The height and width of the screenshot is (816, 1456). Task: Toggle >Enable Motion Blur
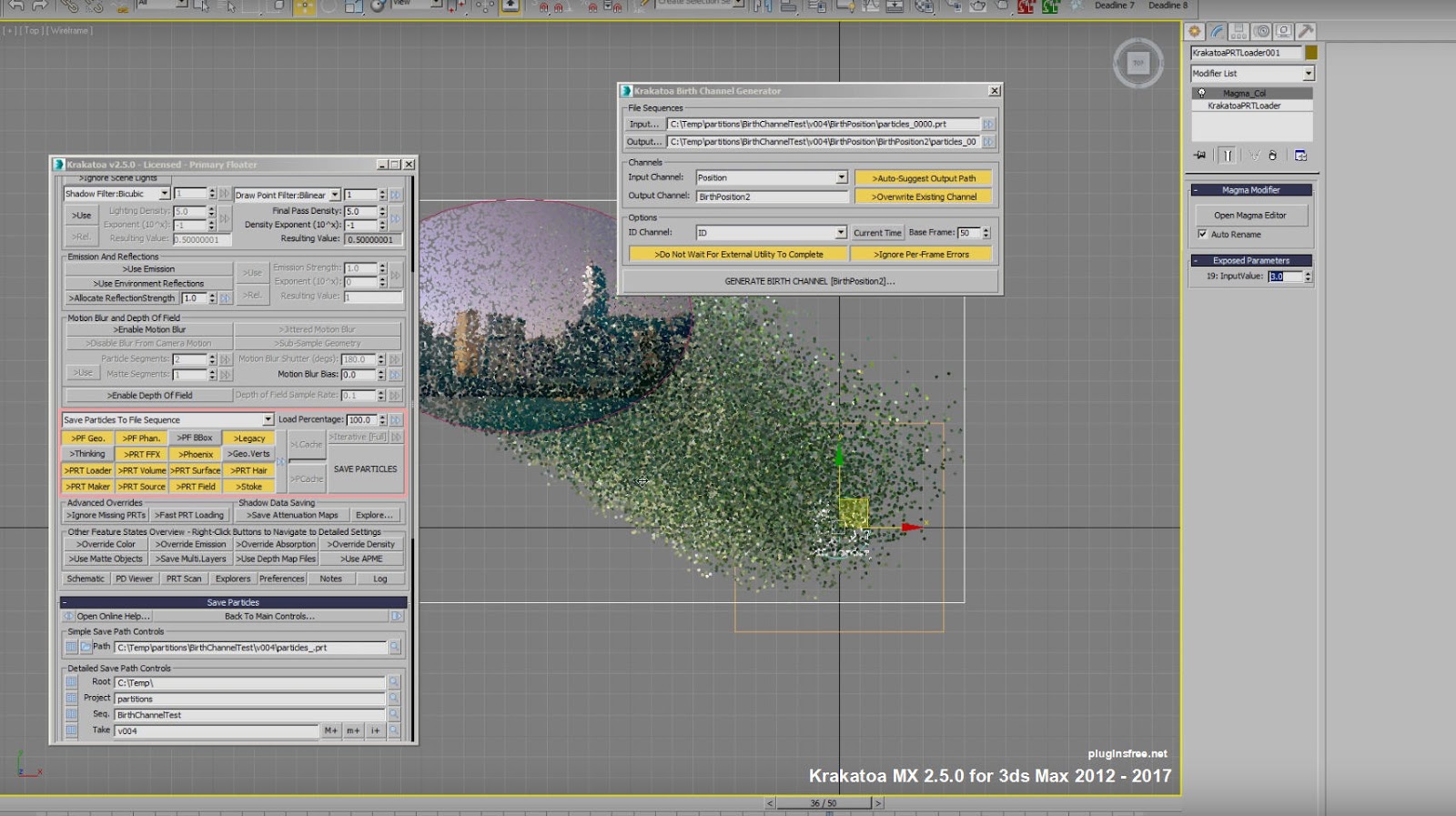[149, 329]
